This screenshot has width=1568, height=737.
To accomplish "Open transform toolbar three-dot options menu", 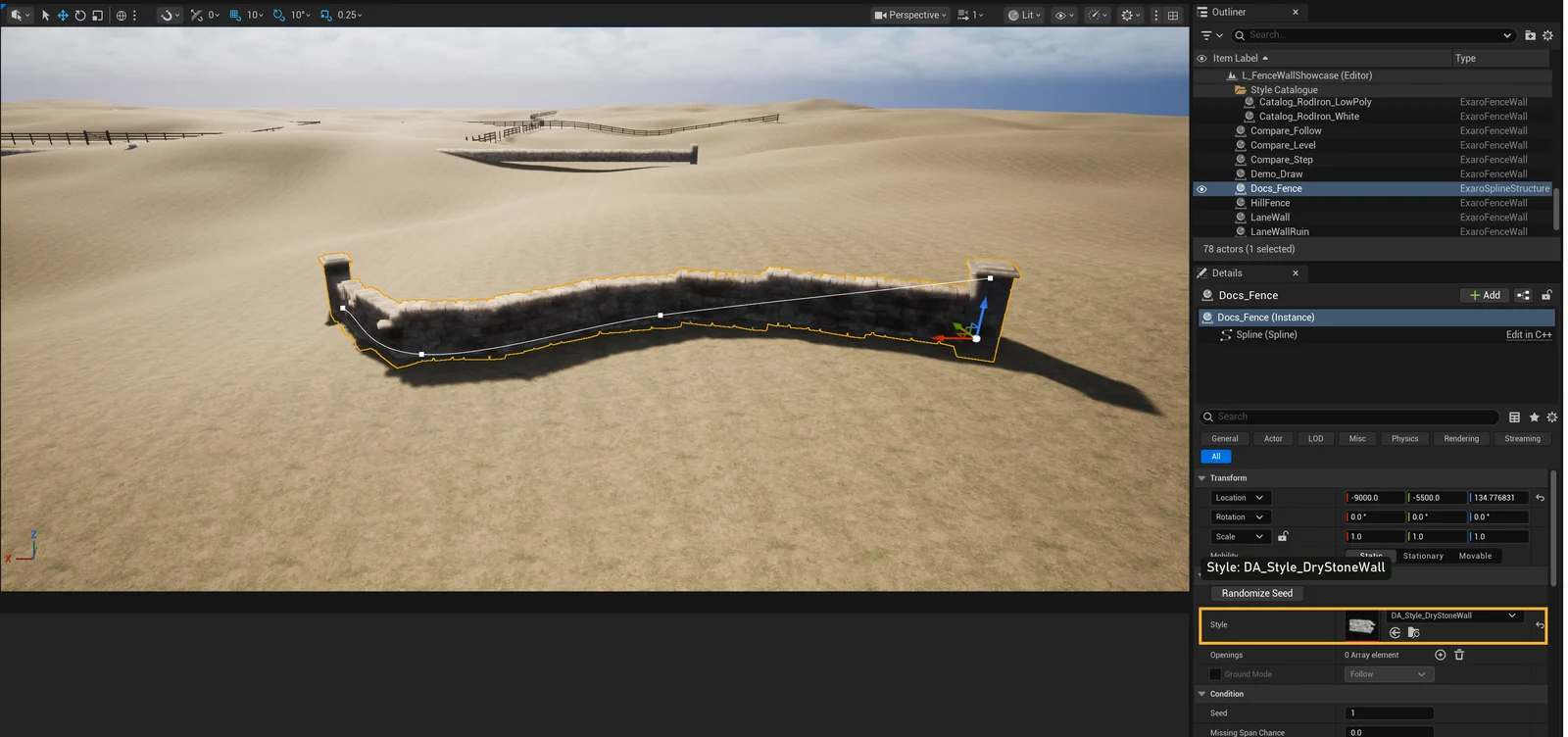I will (135, 15).
